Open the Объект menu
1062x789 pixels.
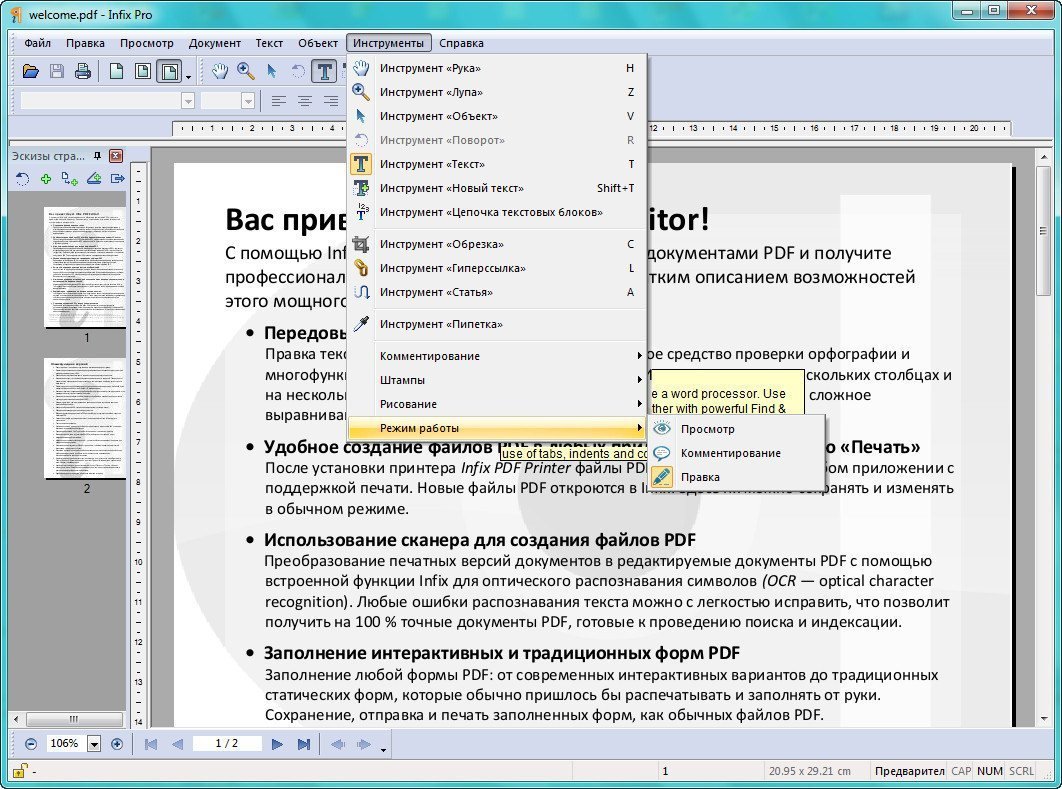tap(318, 43)
